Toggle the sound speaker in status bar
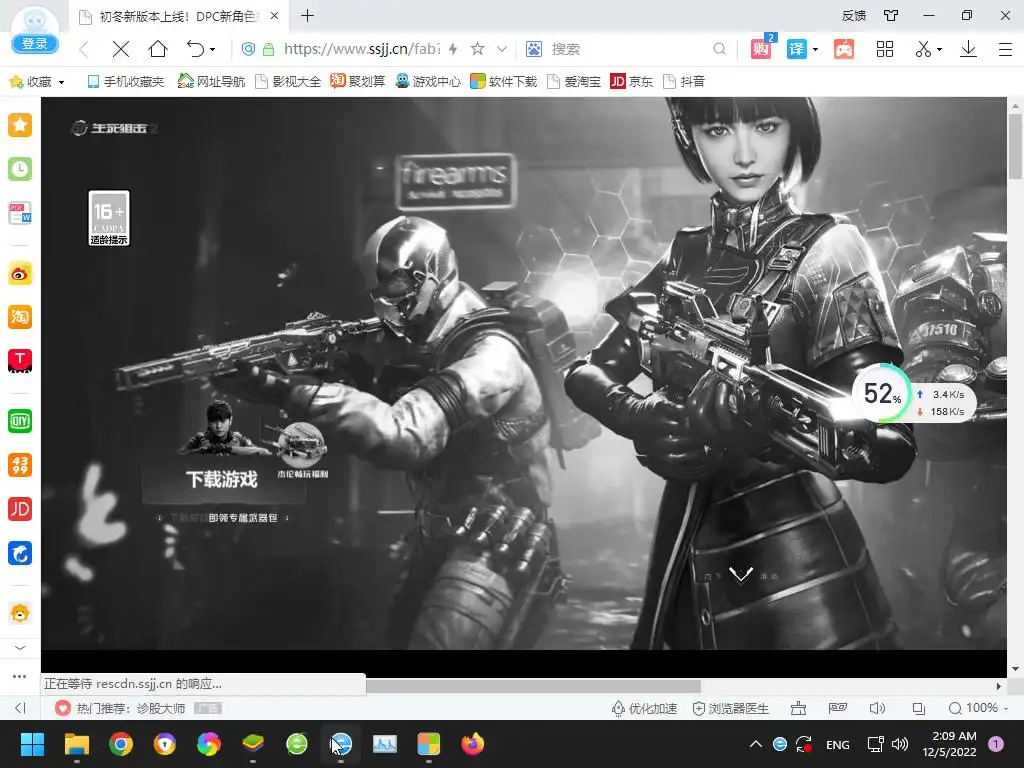Viewport: 1024px width, 768px height. click(877, 709)
